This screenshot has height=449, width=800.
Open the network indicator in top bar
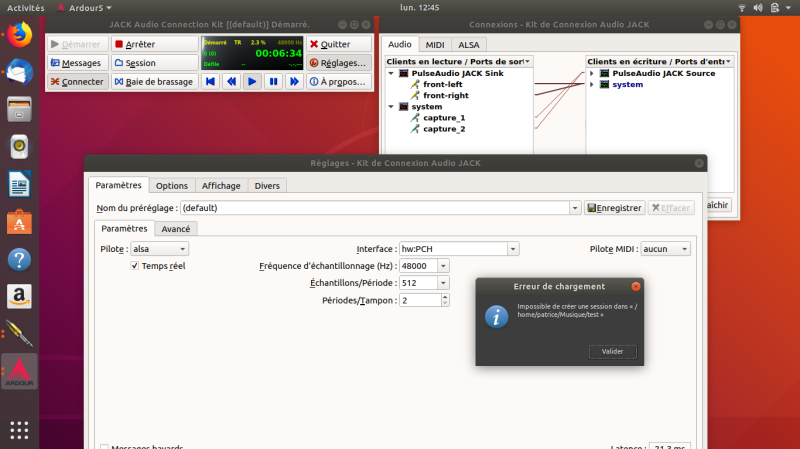(742, 8)
